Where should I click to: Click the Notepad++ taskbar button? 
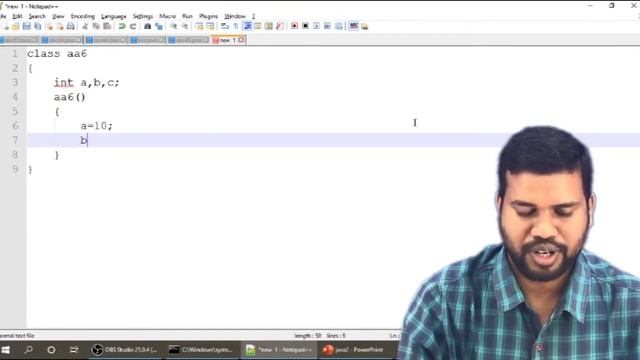point(278,350)
